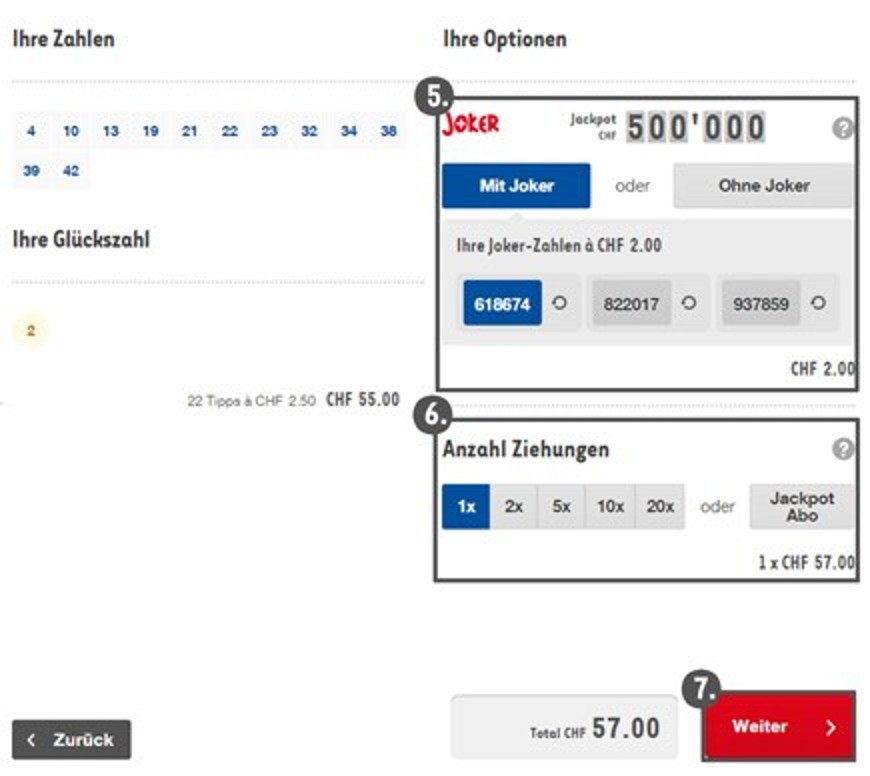Select the Mit Joker option
The image size is (870, 776).
(x=516, y=185)
